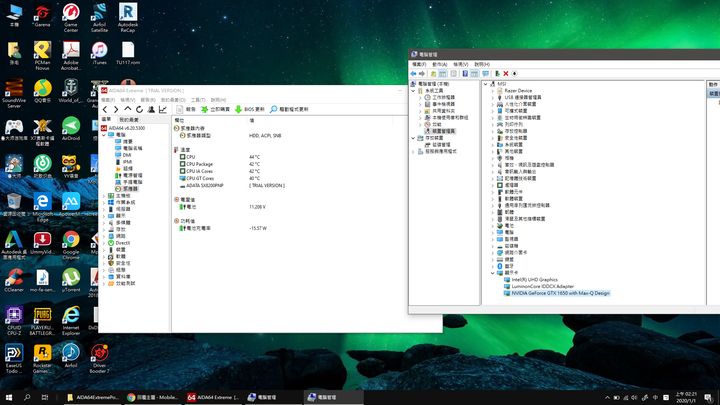Collapse System Tools node in Computer Management
This screenshot has height=405, width=720.
point(413,91)
